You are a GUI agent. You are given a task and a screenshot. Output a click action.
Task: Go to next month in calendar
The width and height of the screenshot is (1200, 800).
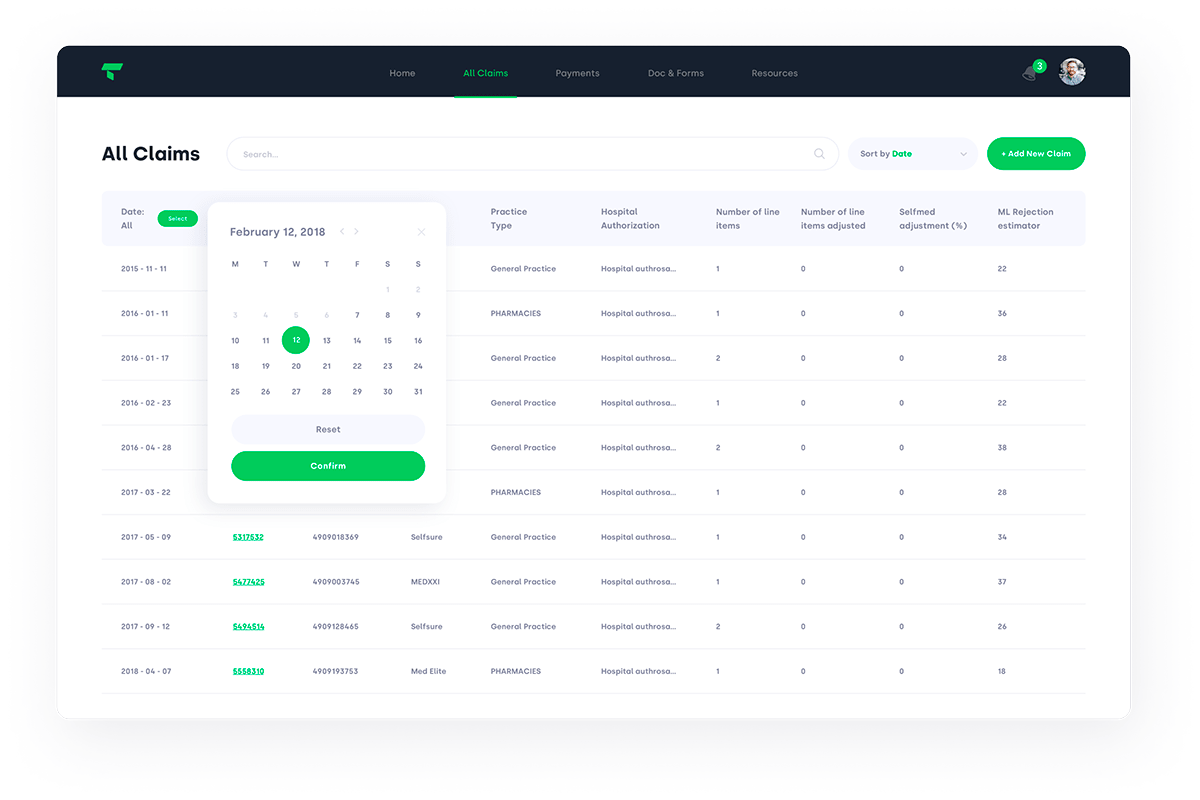point(357,232)
